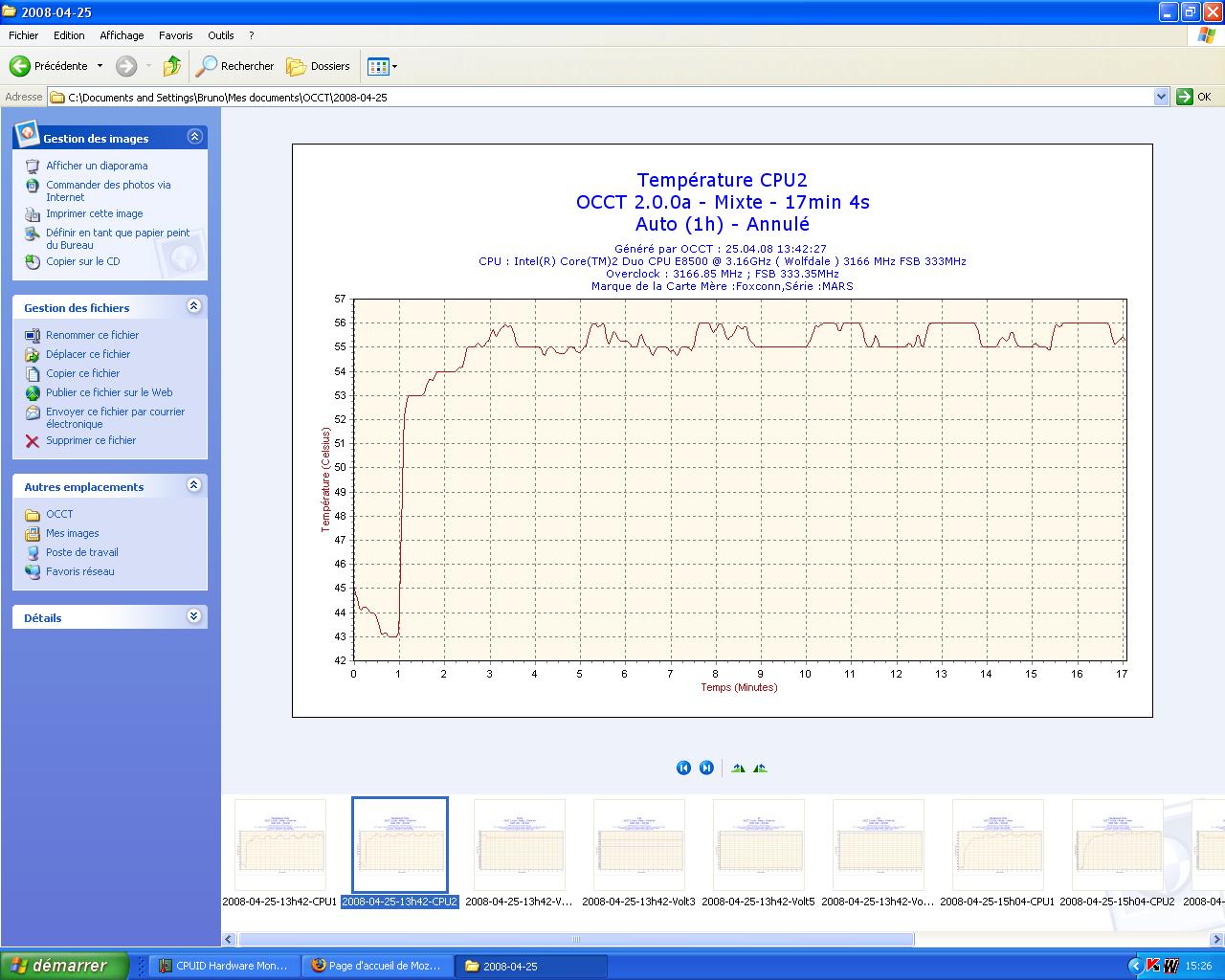1225x980 pixels.
Task: Click the Publier ce fichier sur le Web icon
Action: [33, 392]
